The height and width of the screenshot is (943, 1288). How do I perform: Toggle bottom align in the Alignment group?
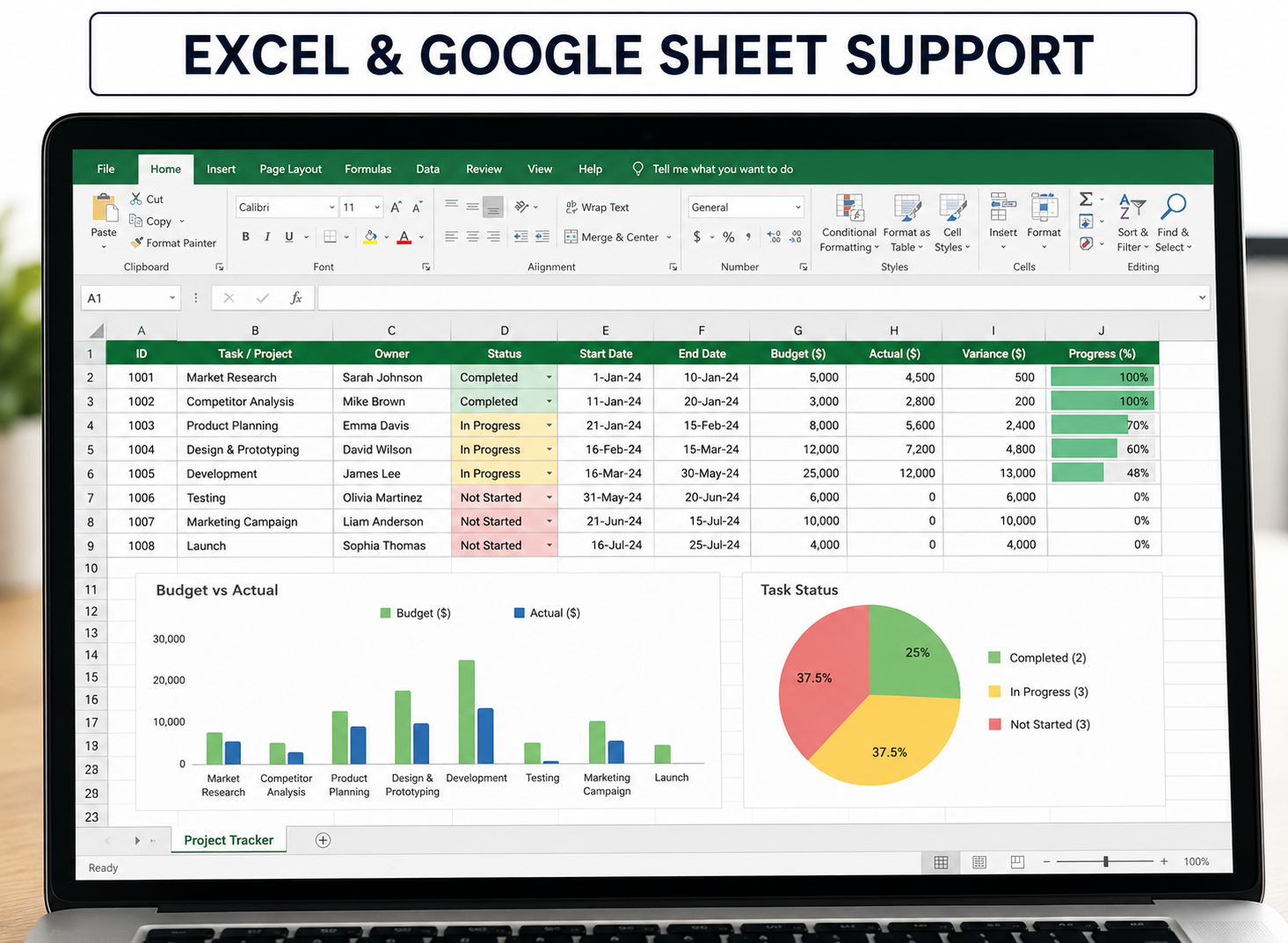[x=493, y=207]
